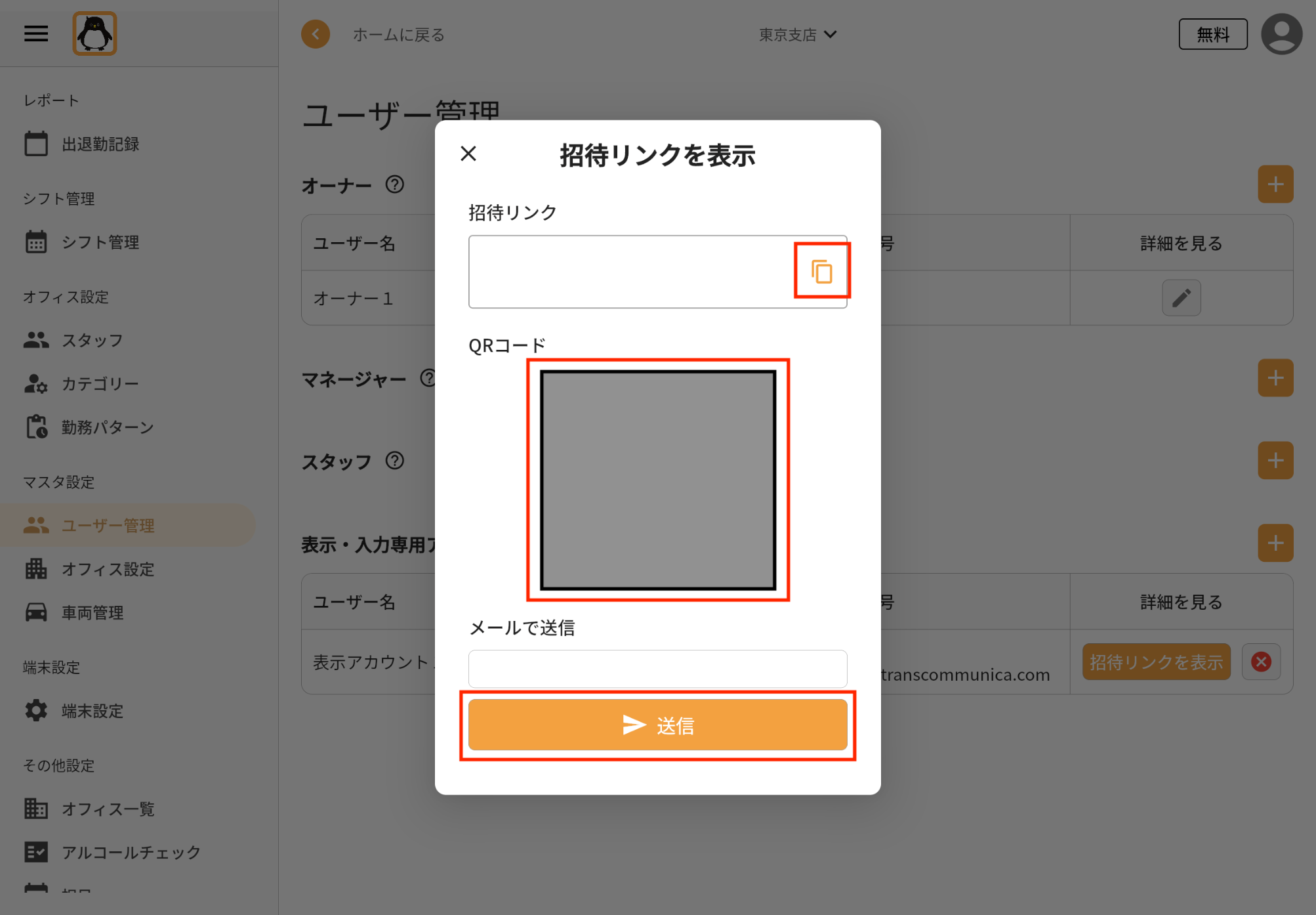Click the メールで送信 email input field

click(657, 668)
